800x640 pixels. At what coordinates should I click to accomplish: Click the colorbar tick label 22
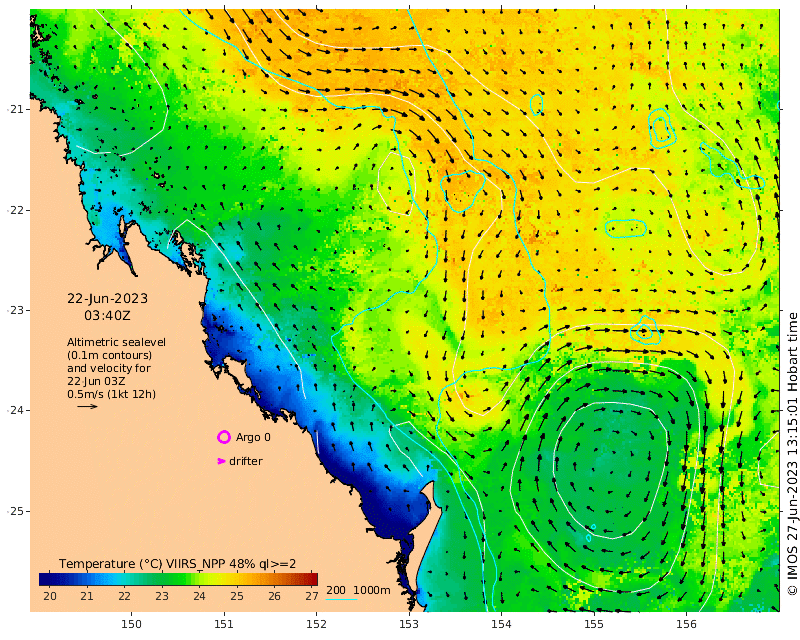(x=124, y=596)
